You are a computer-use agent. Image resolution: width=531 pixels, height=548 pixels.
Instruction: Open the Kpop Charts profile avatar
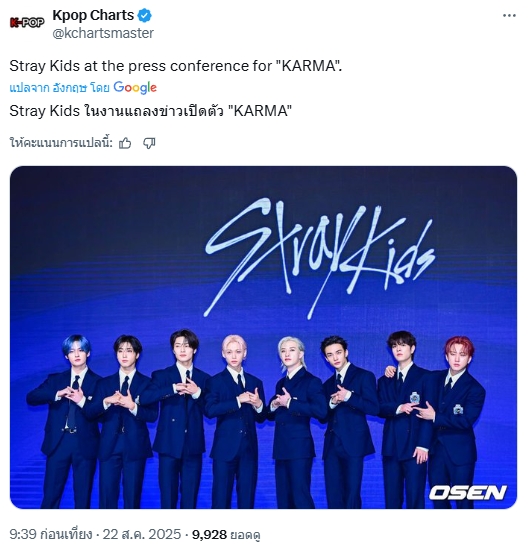[27, 23]
